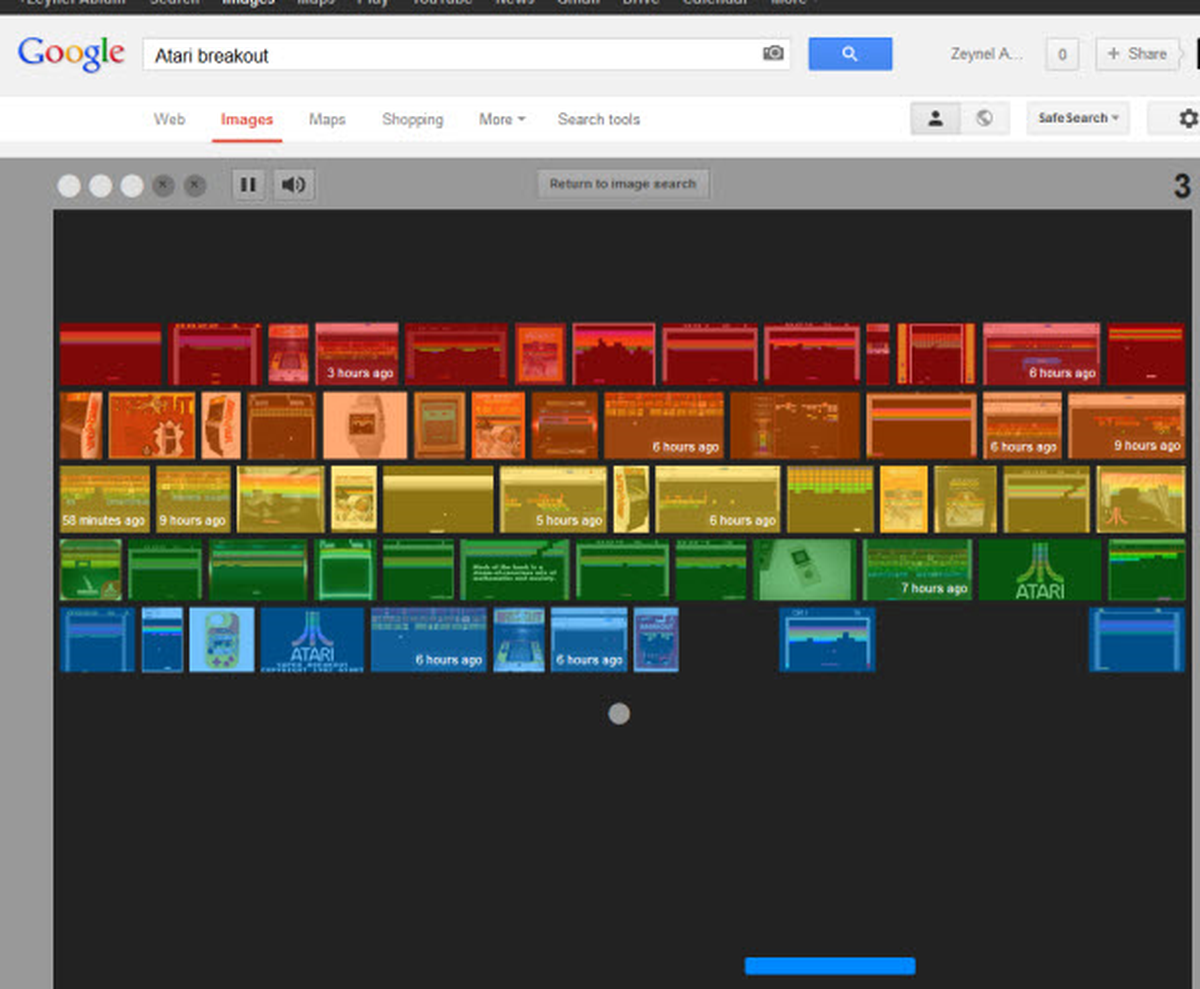Click the camera search-by-image icon
Screen dimensions: 1200x989
(773, 54)
